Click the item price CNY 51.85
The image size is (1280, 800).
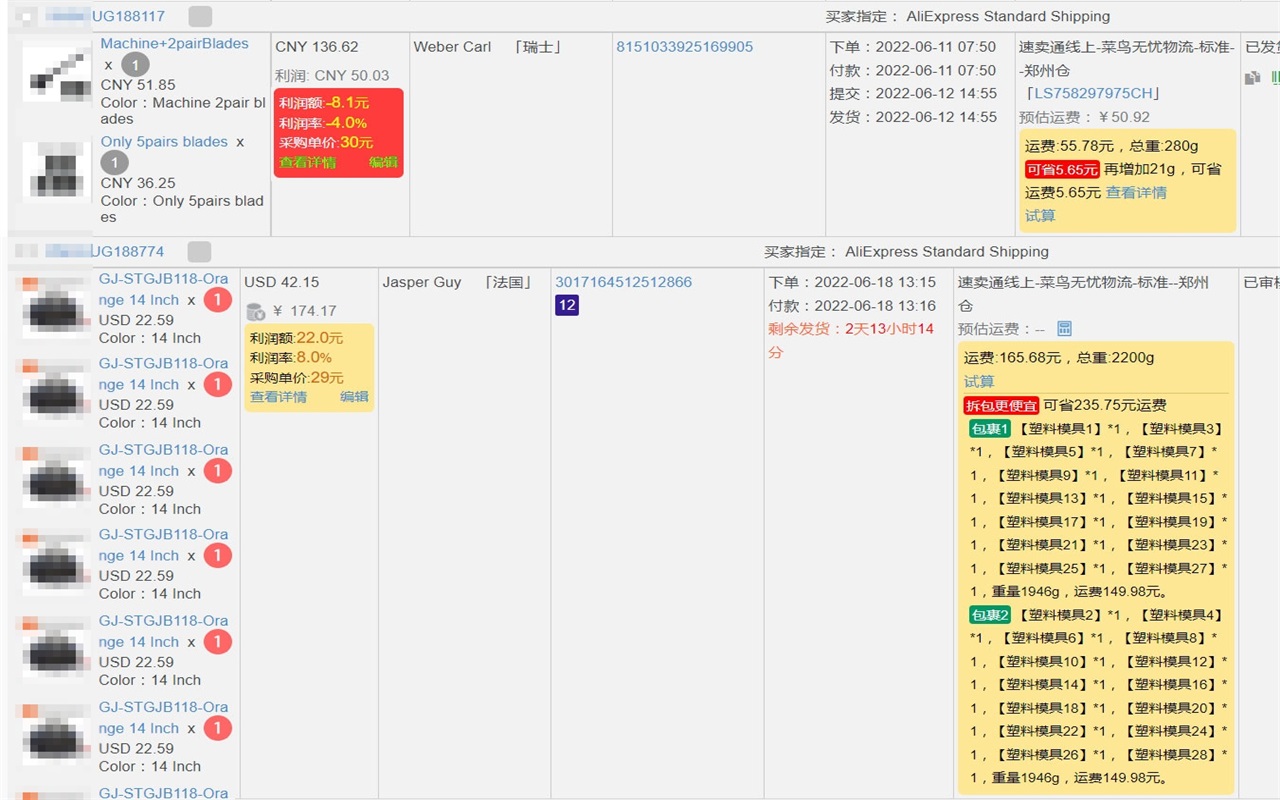tap(138, 85)
